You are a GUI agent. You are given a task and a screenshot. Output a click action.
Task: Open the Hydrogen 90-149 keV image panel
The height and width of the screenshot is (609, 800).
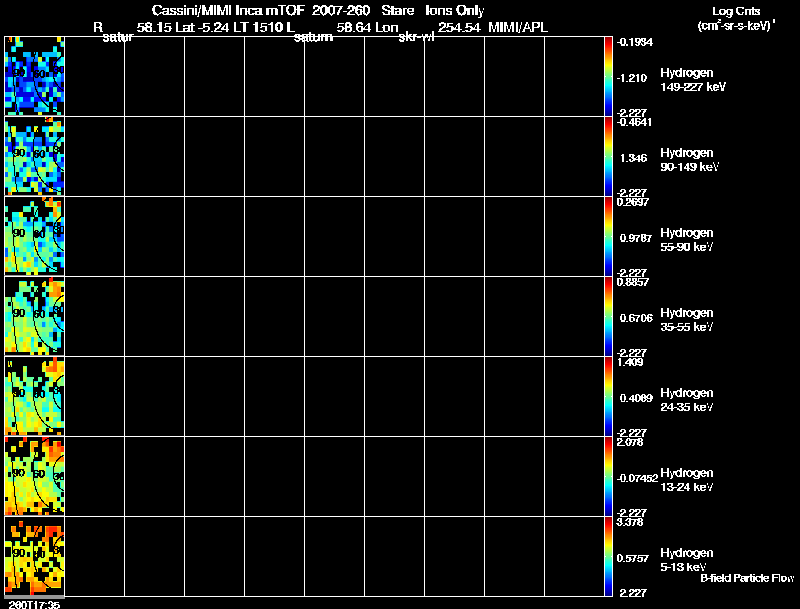(35, 156)
